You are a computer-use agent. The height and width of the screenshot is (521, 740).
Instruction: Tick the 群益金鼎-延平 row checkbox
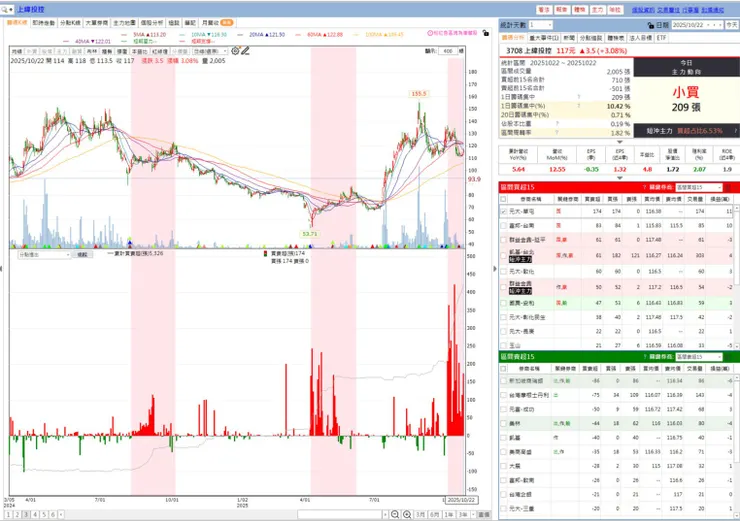(x=503, y=240)
